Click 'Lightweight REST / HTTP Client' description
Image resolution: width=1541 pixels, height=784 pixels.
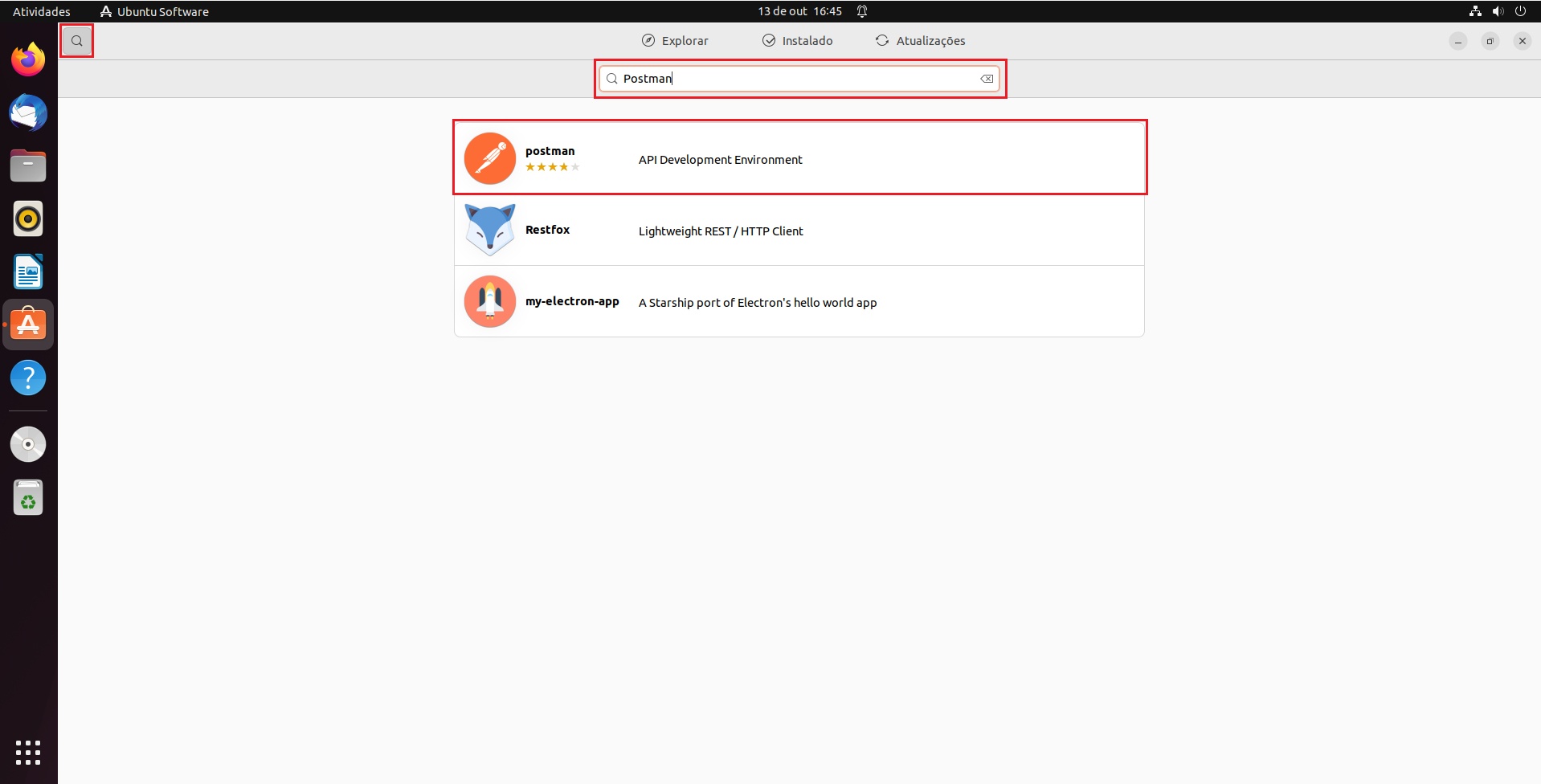point(721,231)
